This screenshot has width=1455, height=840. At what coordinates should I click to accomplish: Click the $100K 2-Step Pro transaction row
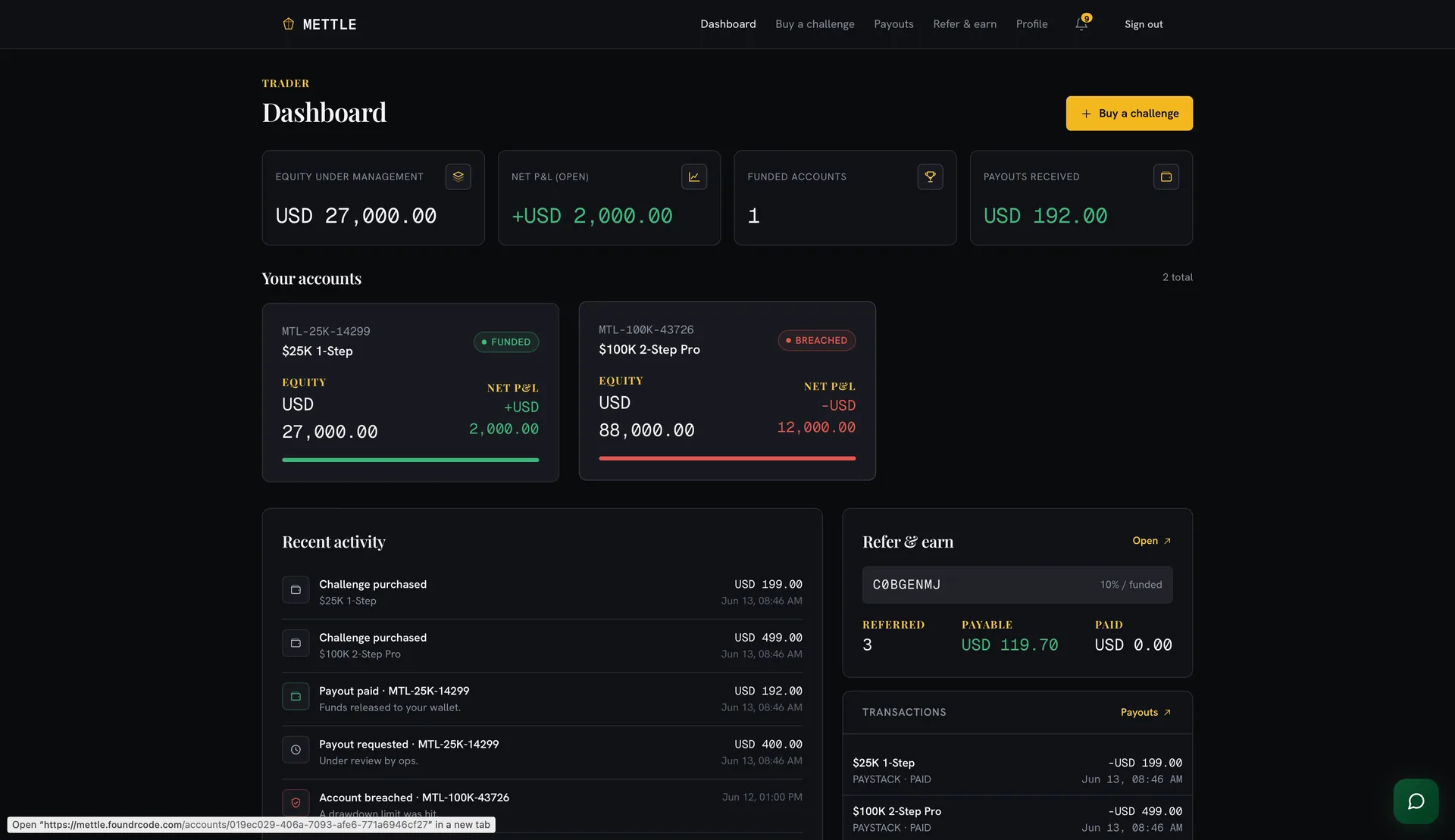1017,819
